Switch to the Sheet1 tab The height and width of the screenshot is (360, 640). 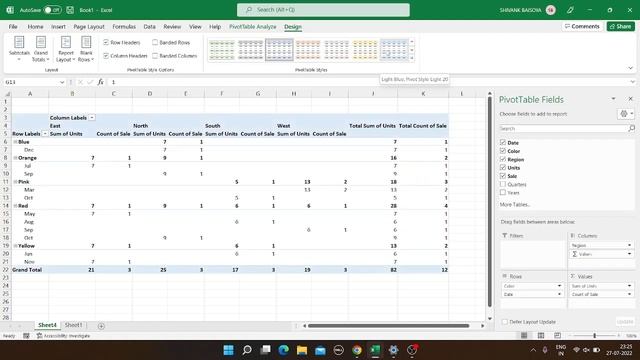click(x=73, y=325)
